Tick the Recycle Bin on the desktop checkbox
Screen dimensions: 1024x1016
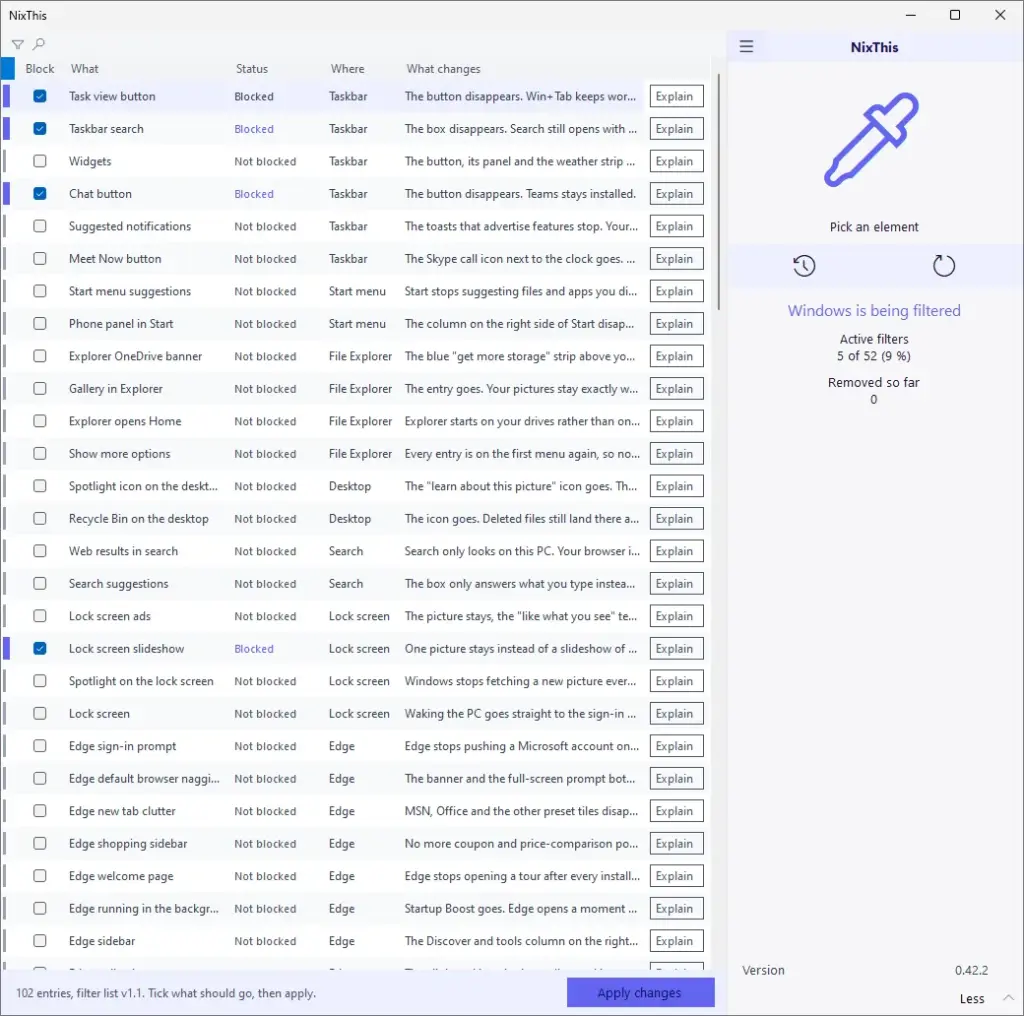click(x=40, y=518)
